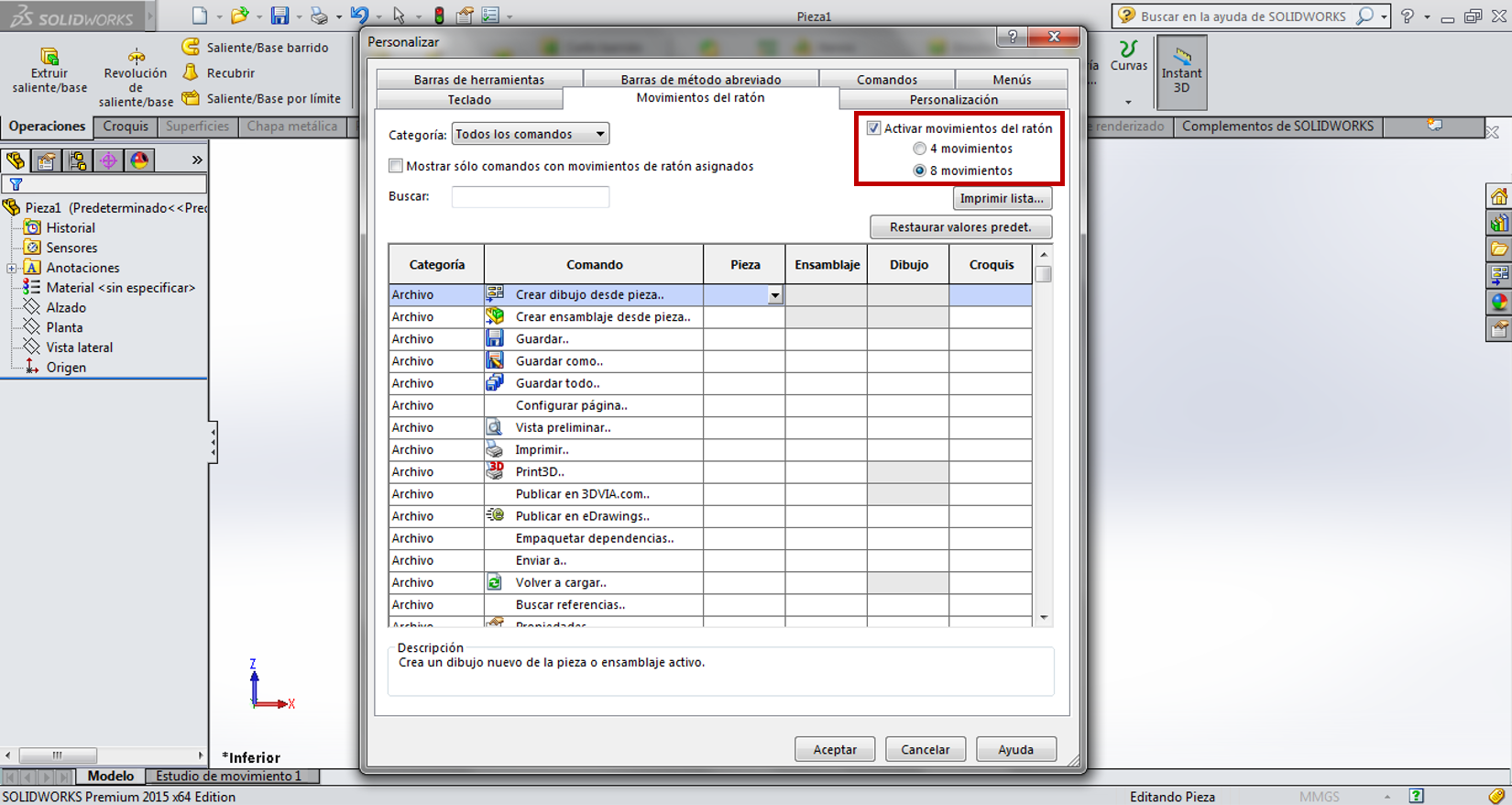Image resolution: width=1512 pixels, height=805 pixels.
Task: Open Custom Properties icon in task pane
Action: (1499, 328)
